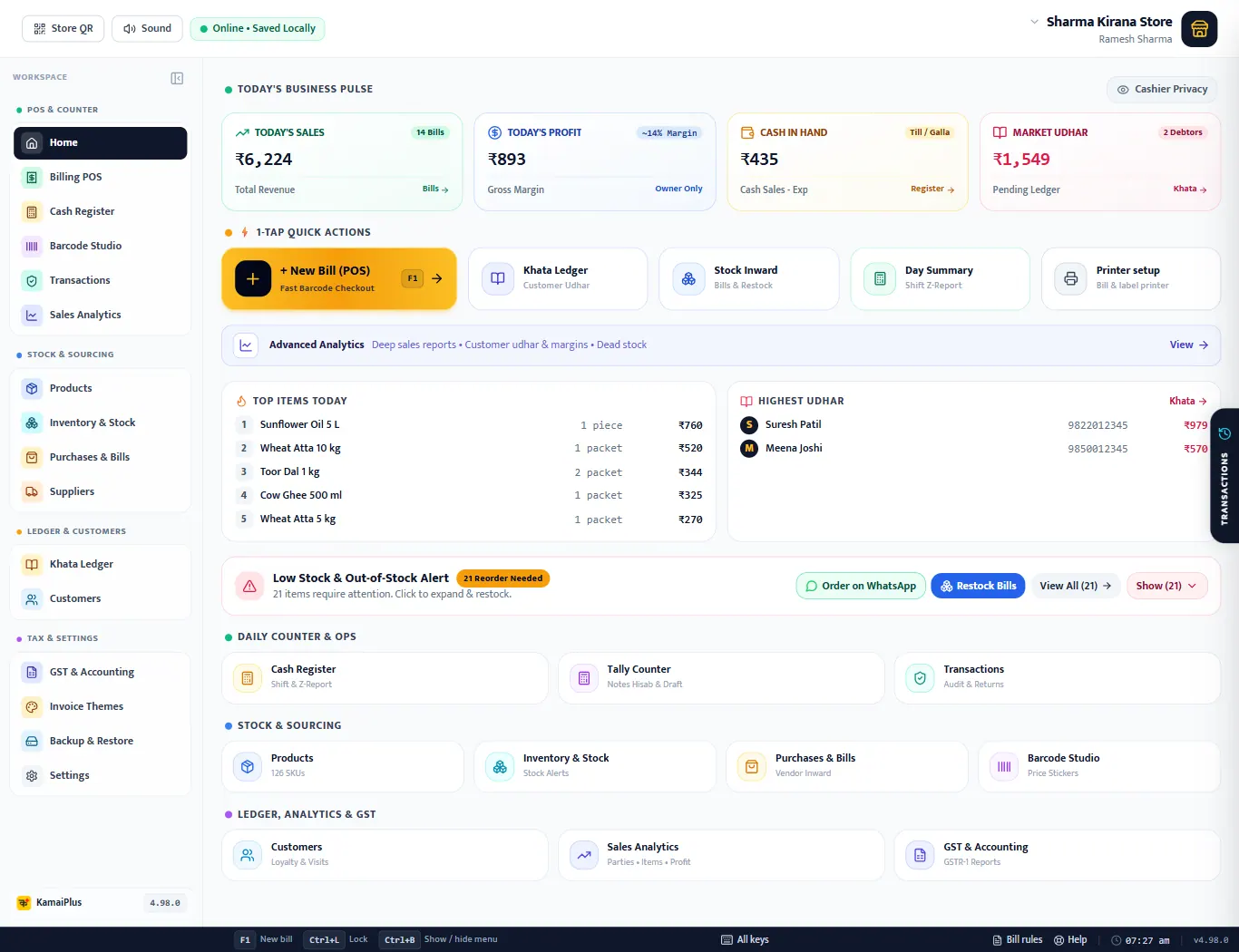Open the Transactions side drawer tab
Viewport: 1239px width, 952px height.
point(1224,476)
